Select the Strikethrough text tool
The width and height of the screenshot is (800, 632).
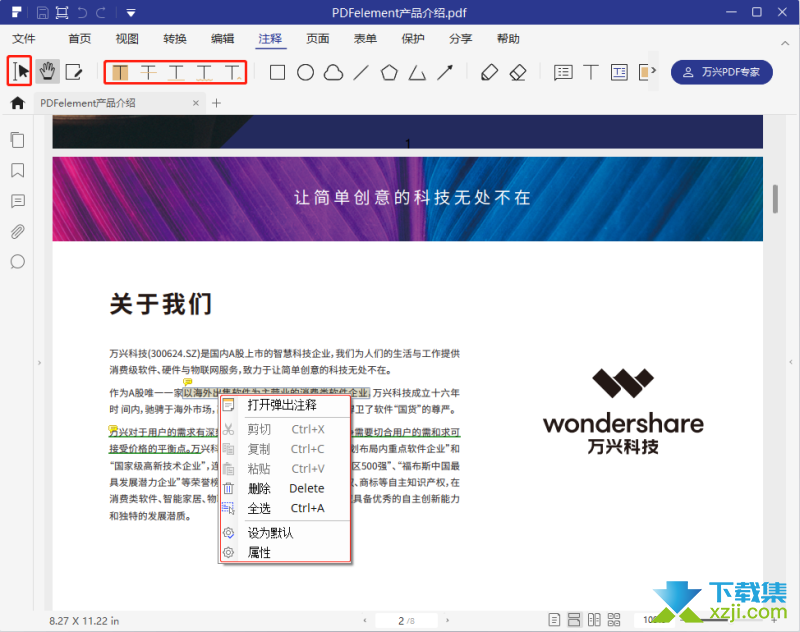point(148,72)
